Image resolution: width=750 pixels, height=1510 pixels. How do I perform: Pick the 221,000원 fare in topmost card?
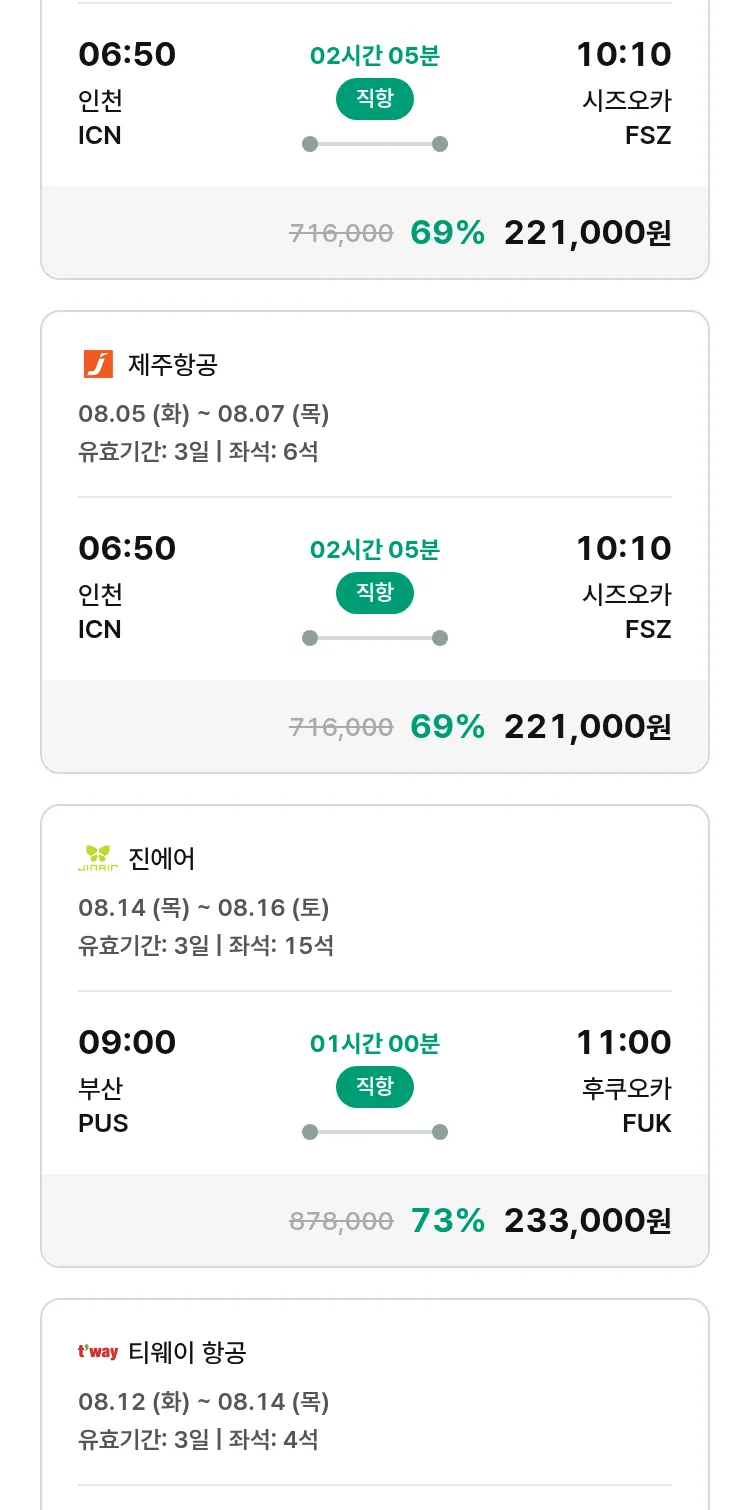point(587,232)
